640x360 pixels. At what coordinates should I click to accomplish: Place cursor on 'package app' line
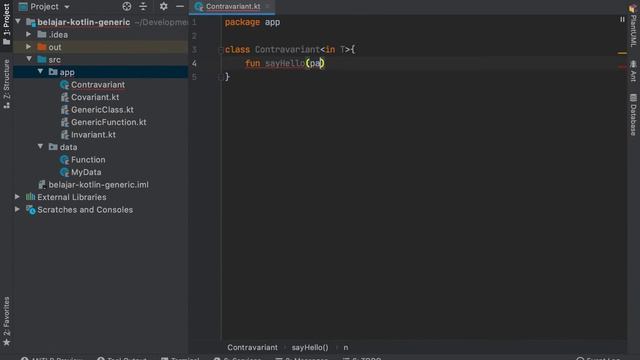[x=252, y=22]
